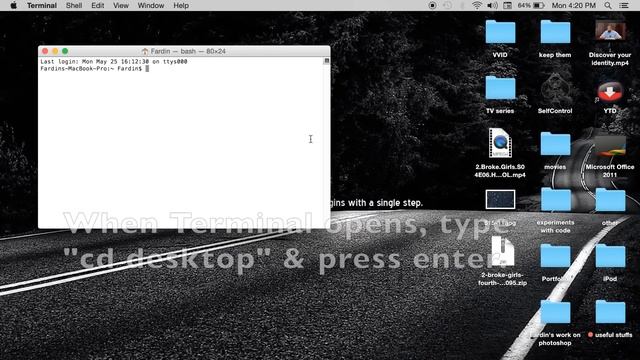The width and height of the screenshot is (640, 360).
Task: Click the home icon in Terminal title bar
Action: point(144,51)
